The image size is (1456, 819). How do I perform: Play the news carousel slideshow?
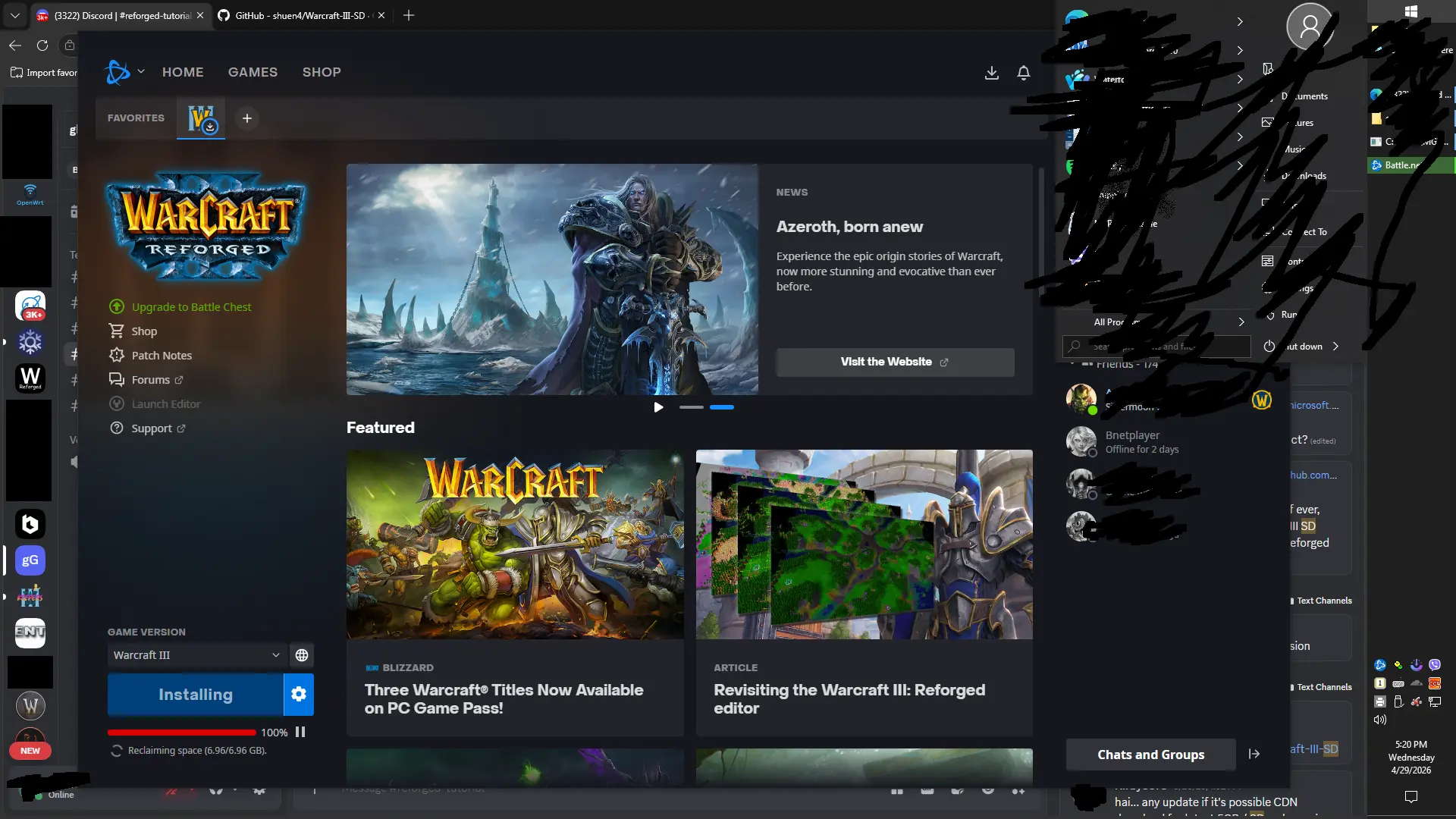[658, 407]
